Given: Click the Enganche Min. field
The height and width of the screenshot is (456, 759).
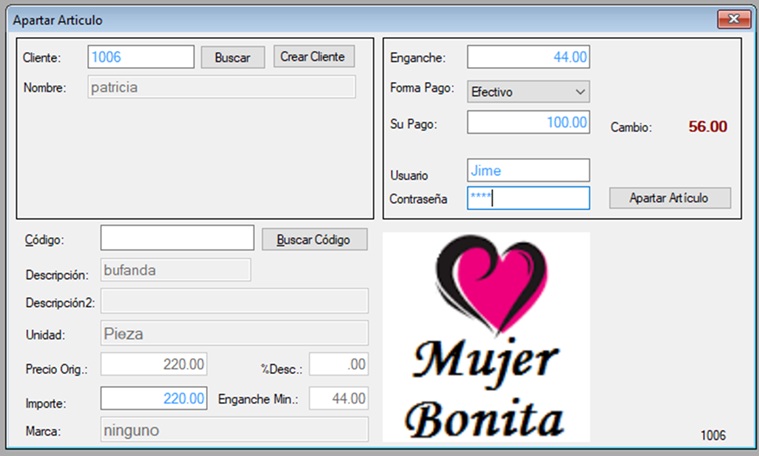Looking at the screenshot, I should (x=339, y=399).
